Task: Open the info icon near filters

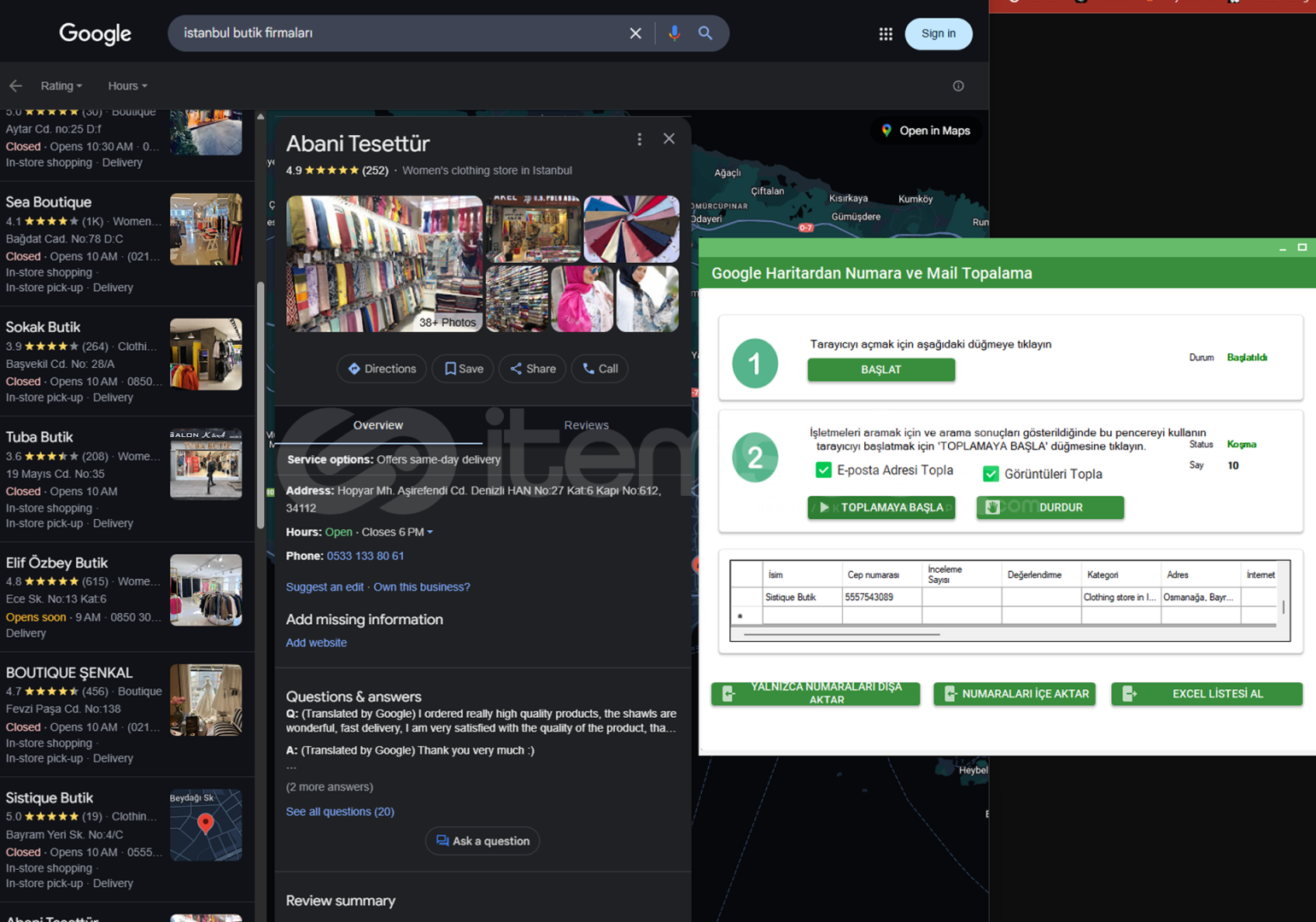Action: coord(958,85)
